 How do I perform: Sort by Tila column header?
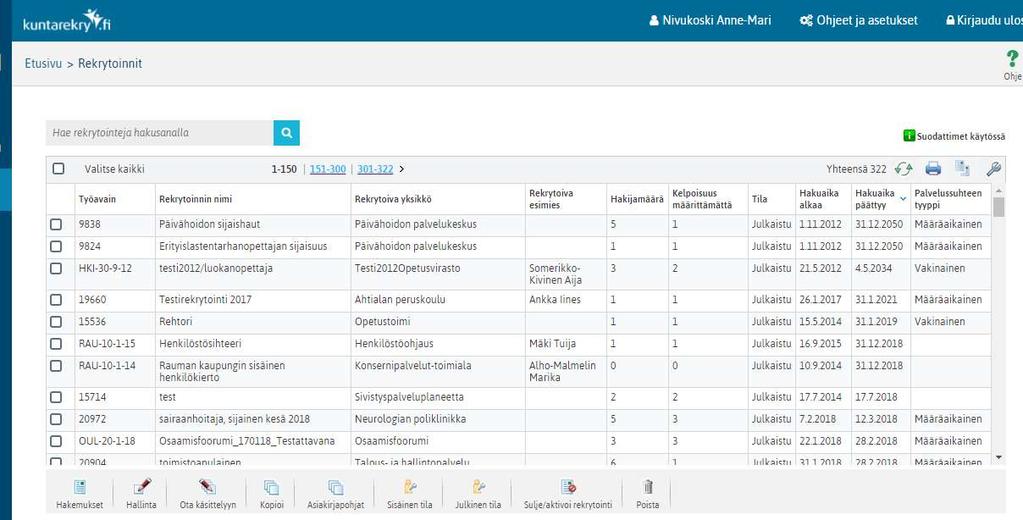click(759, 199)
